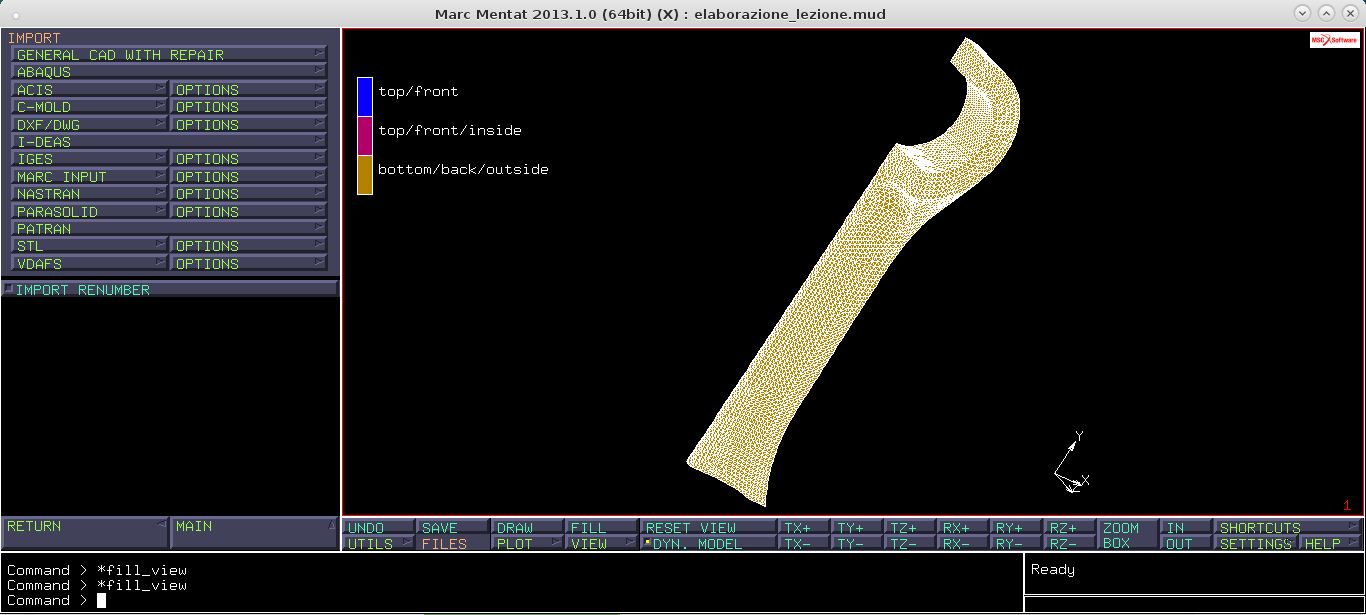Open OPTIONS next to C-MOLD
The image size is (1366, 615).
tap(249, 107)
